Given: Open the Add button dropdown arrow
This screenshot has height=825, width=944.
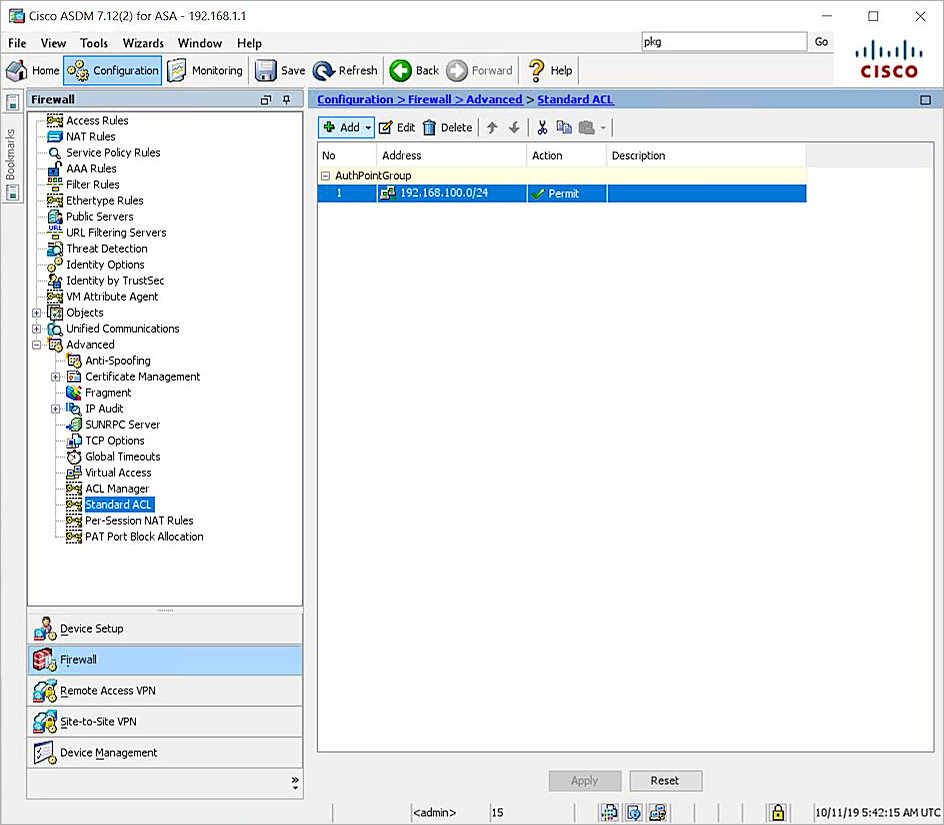Looking at the screenshot, I should 367,127.
